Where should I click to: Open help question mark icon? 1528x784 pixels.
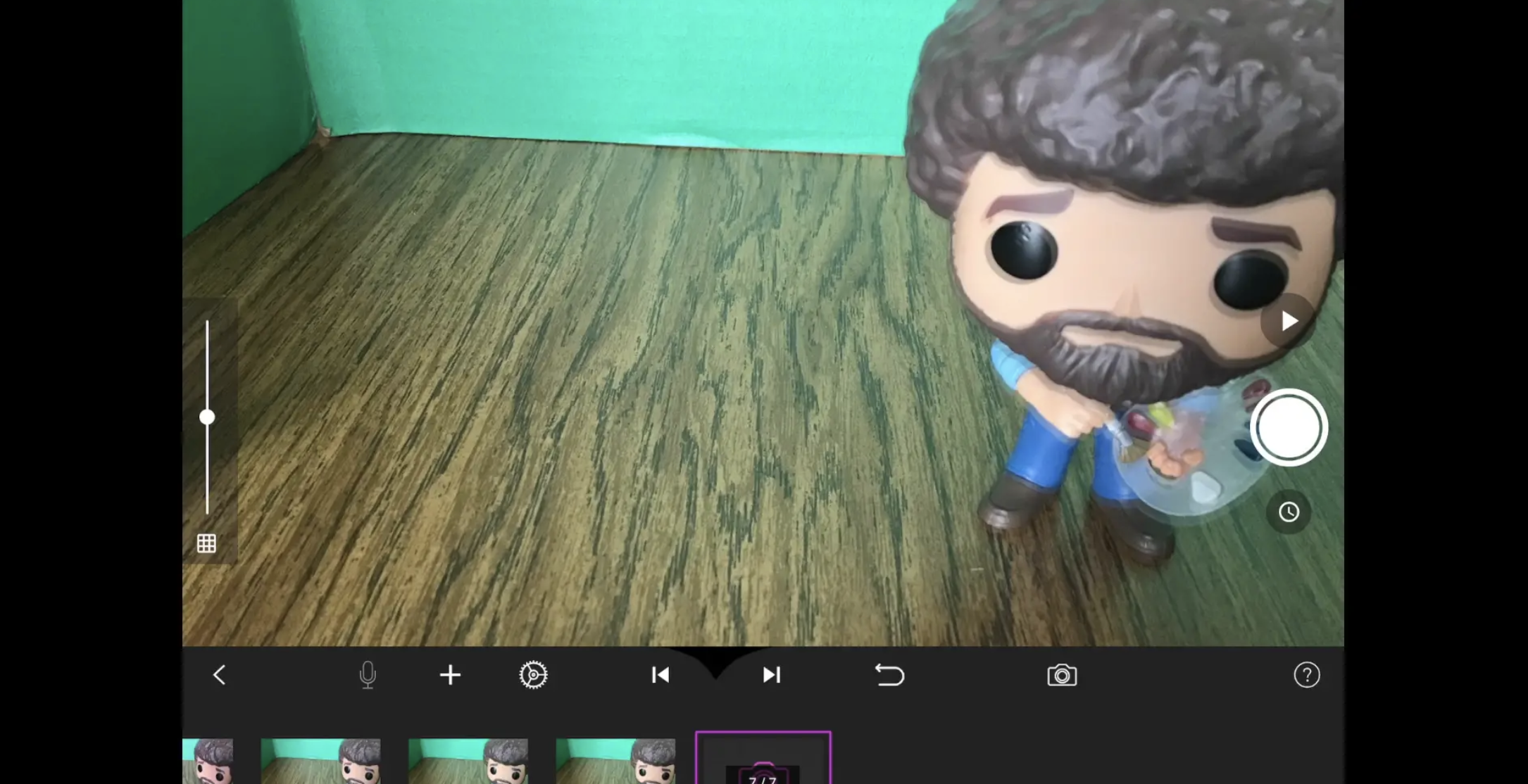point(1307,675)
